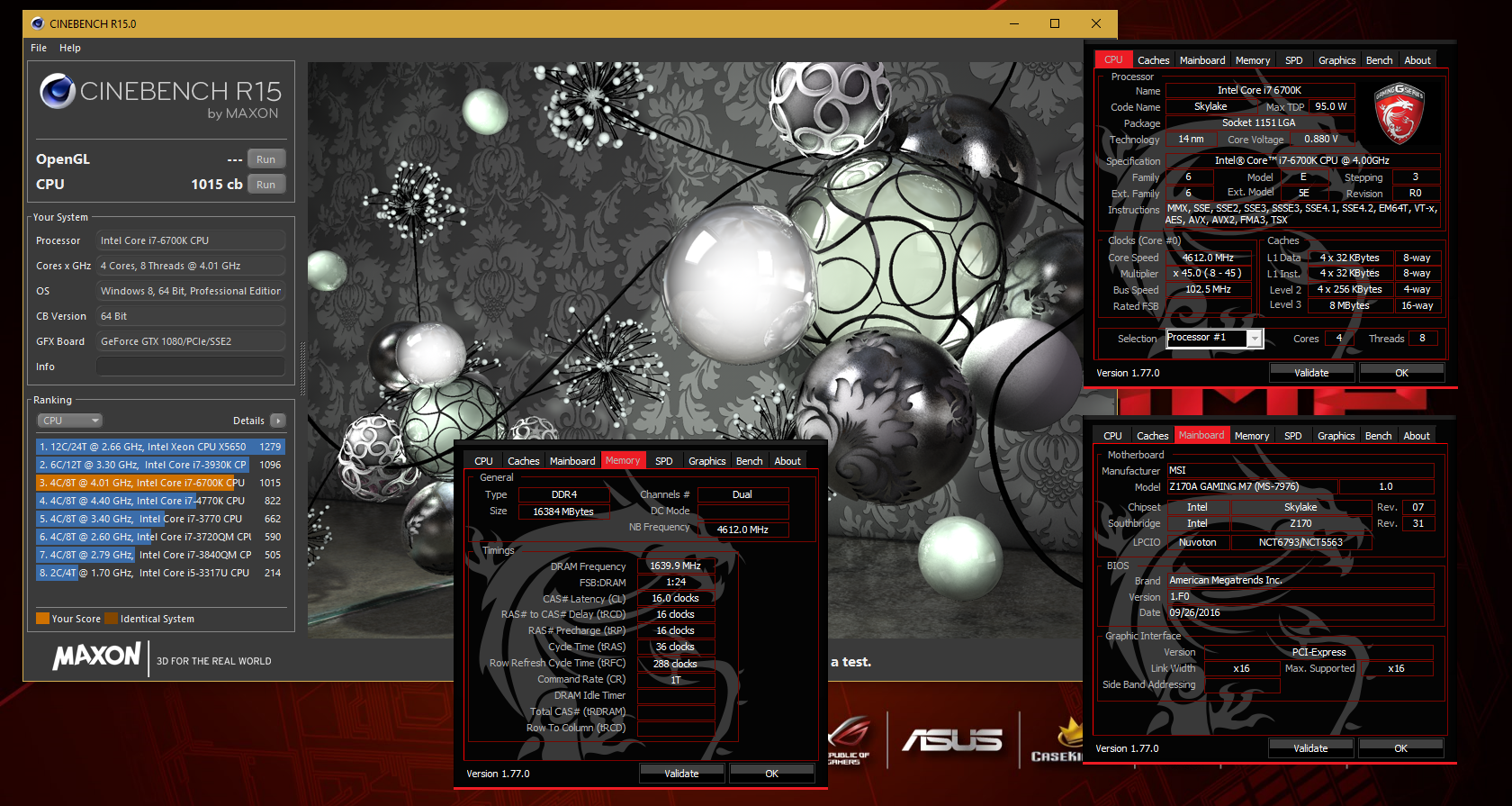Click the MAXON logo at bottom left
The height and width of the screenshot is (806, 1512).
pos(97,657)
